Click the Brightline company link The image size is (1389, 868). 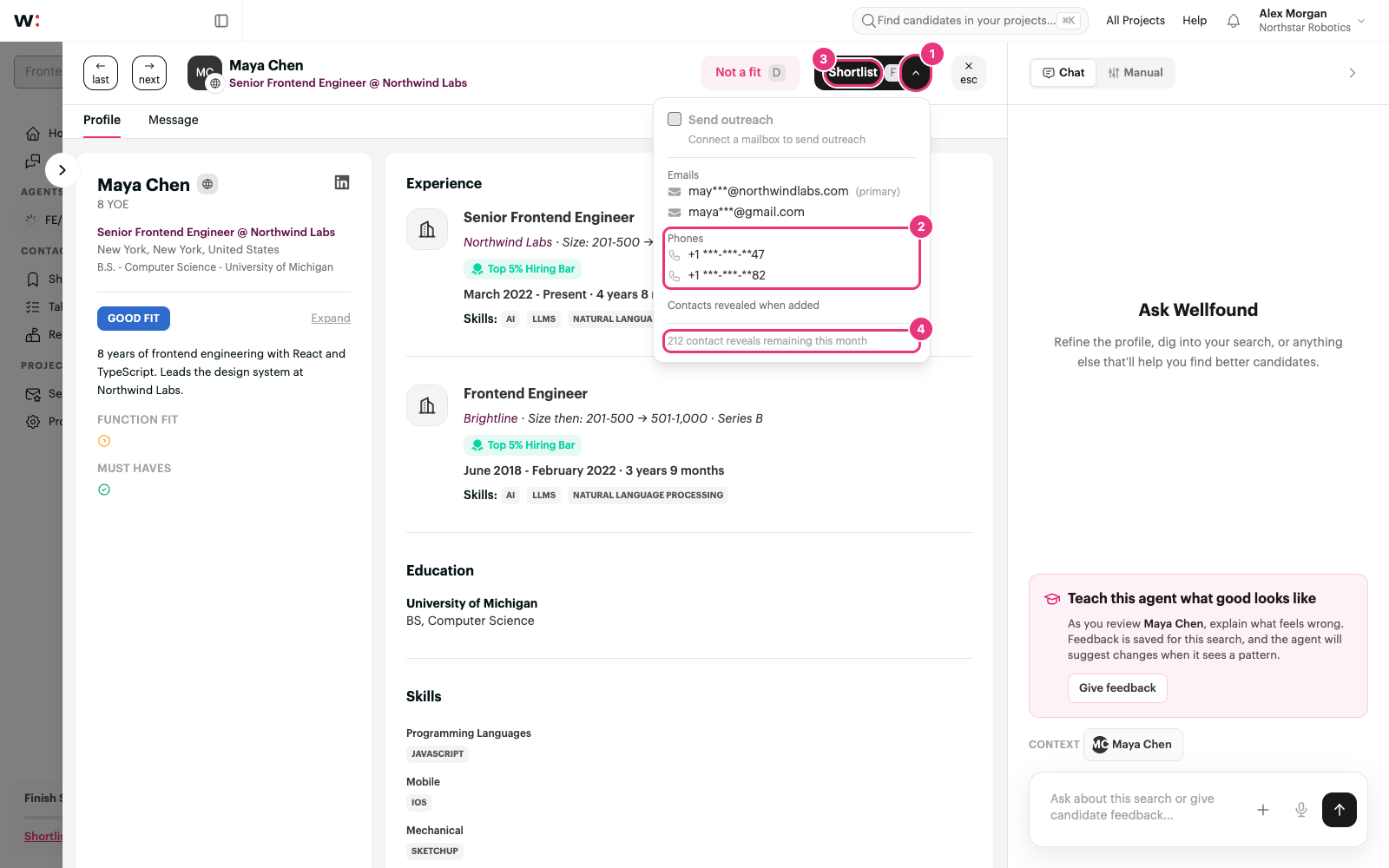(490, 418)
